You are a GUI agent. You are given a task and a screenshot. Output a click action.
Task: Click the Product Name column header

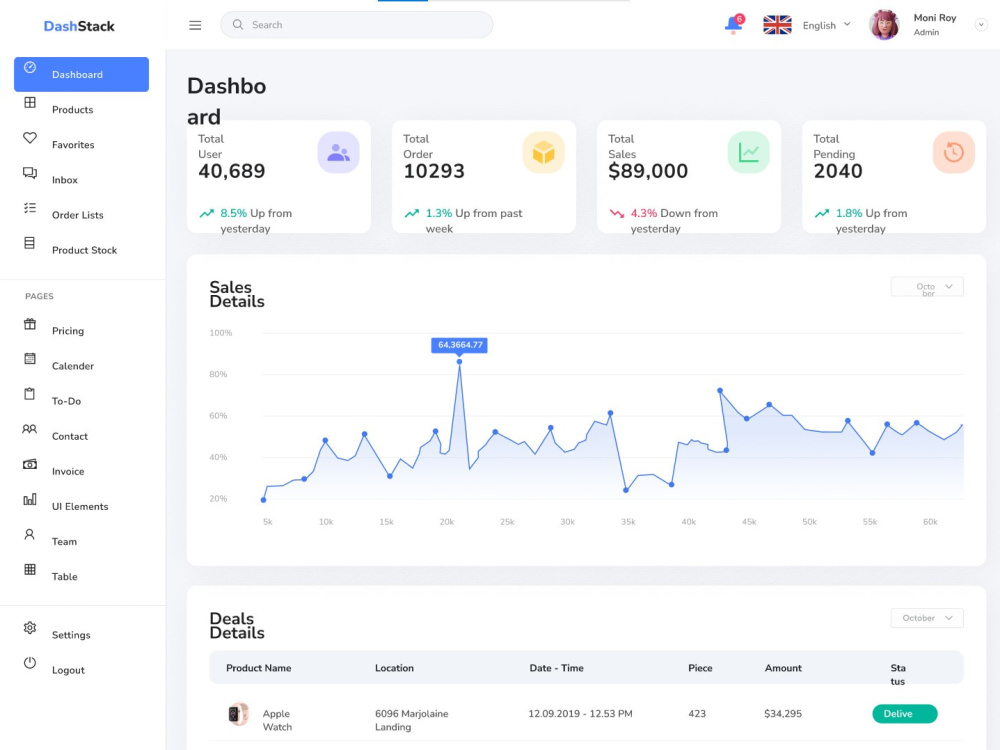pyautogui.click(x=258, y=668)
